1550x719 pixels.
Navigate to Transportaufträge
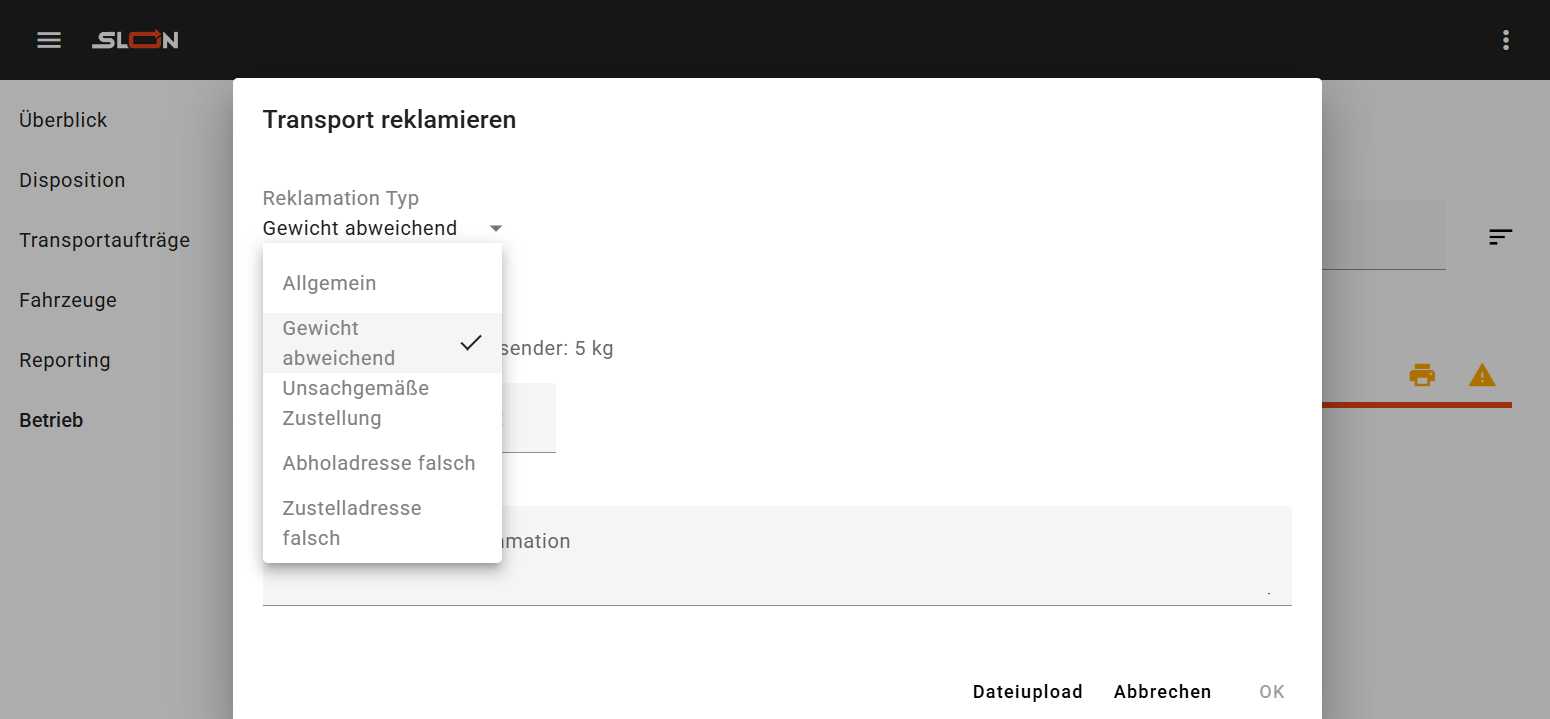(104, 240)
